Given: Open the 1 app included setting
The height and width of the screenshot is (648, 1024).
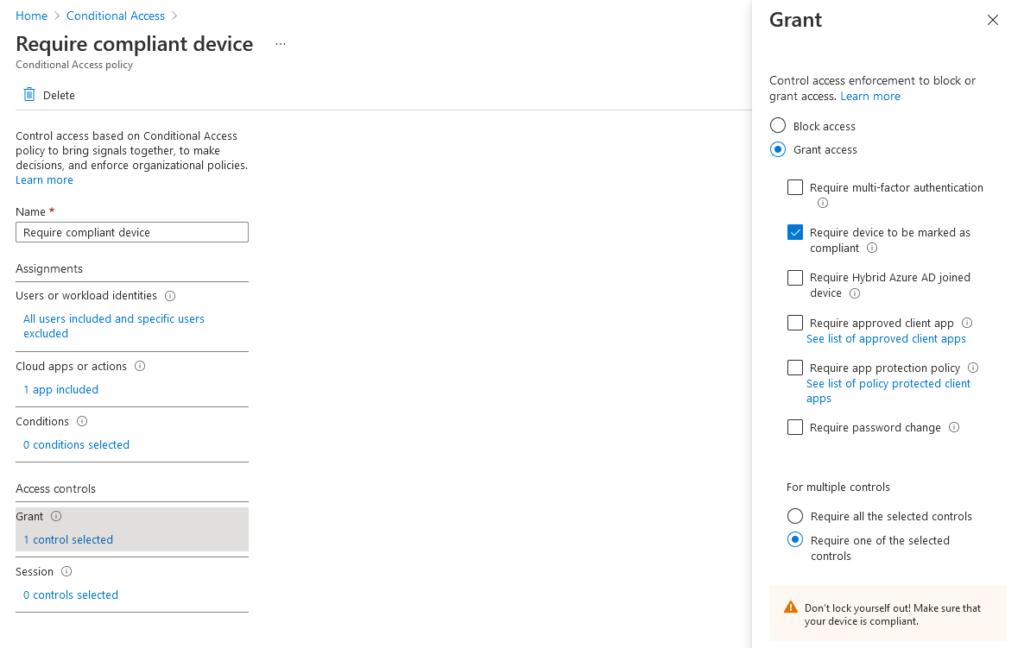Looking at the screenshot, I should [x=61, y=389].
